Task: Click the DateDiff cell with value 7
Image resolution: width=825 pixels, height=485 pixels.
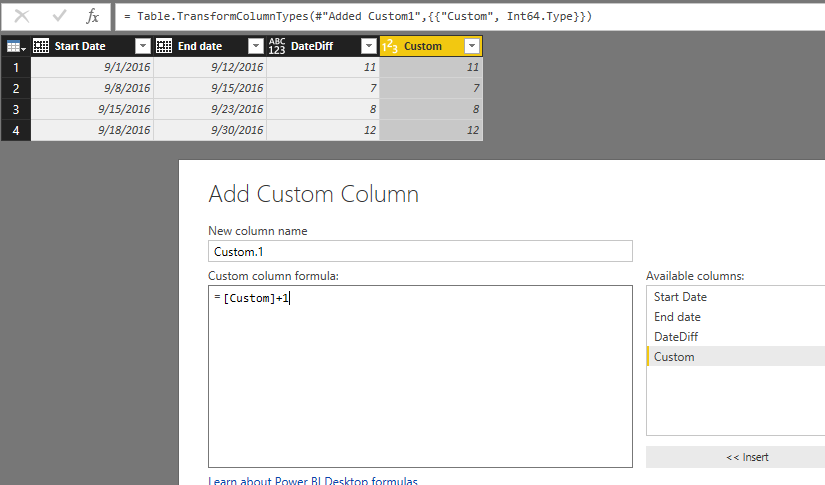Action: click(323, 88)
